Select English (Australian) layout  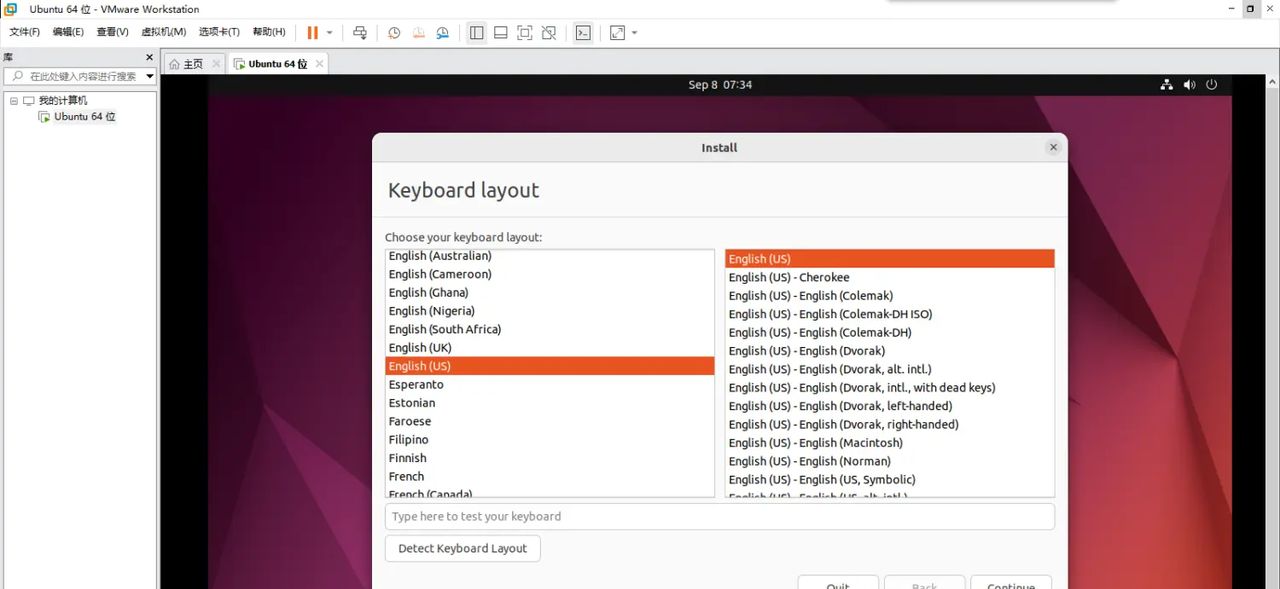(550, 256)
